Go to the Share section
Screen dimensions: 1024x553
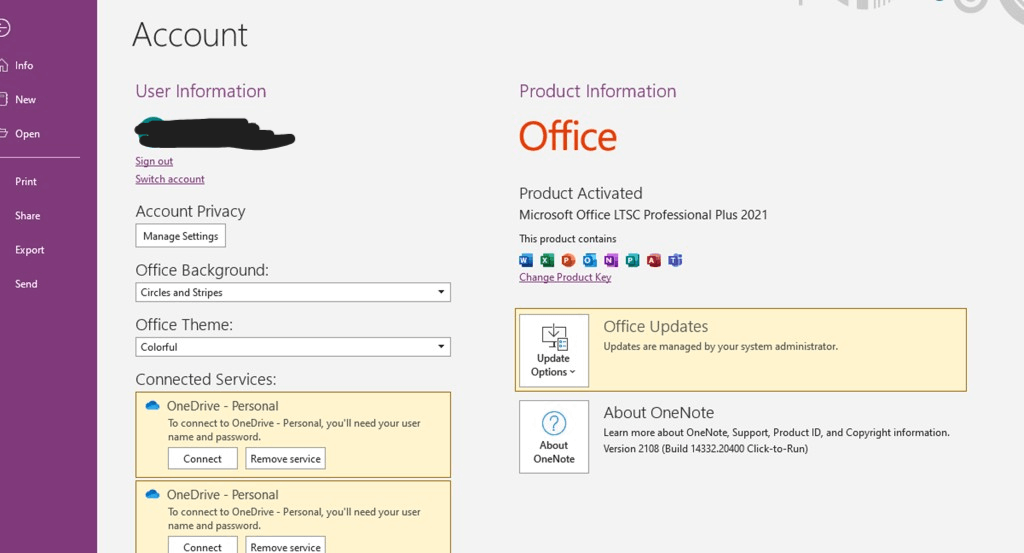click(x=27, y=215)
